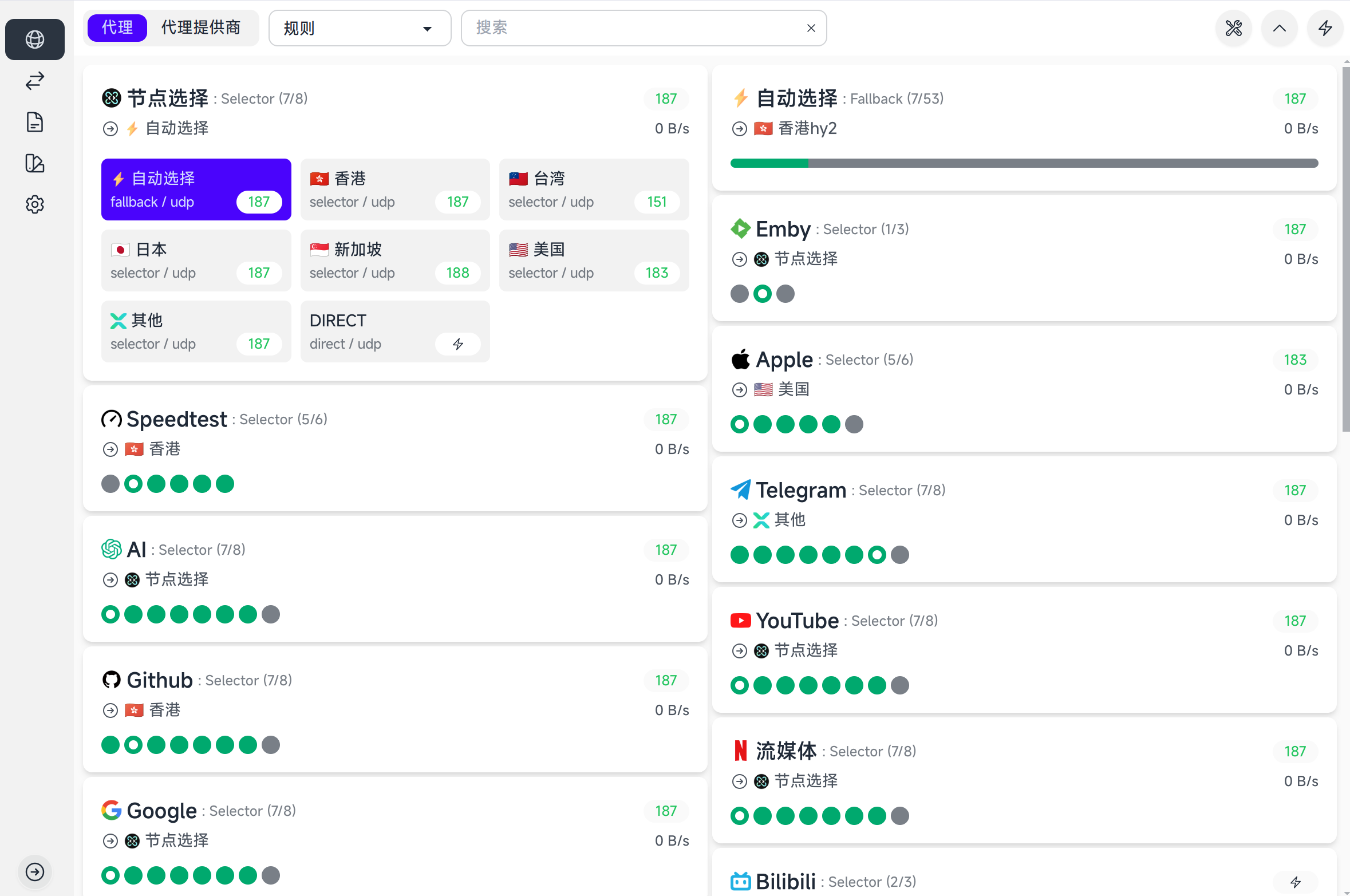Clear the search field with X icon
The height and width of the screenshot is (896, 1350).
point(811,28)
